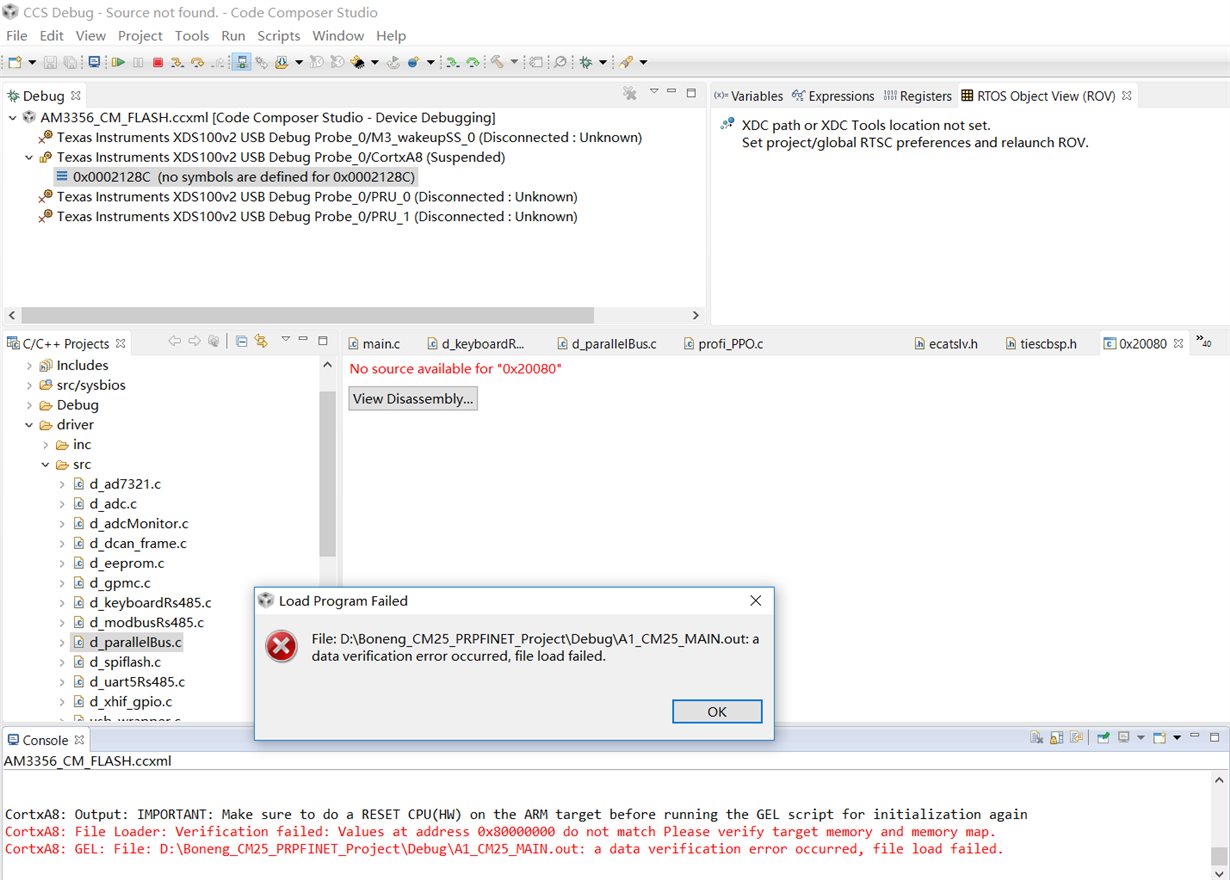Click the Suspend icon in toolbar
This screenshot has height=880, width=1230.
tap(138, 62)
